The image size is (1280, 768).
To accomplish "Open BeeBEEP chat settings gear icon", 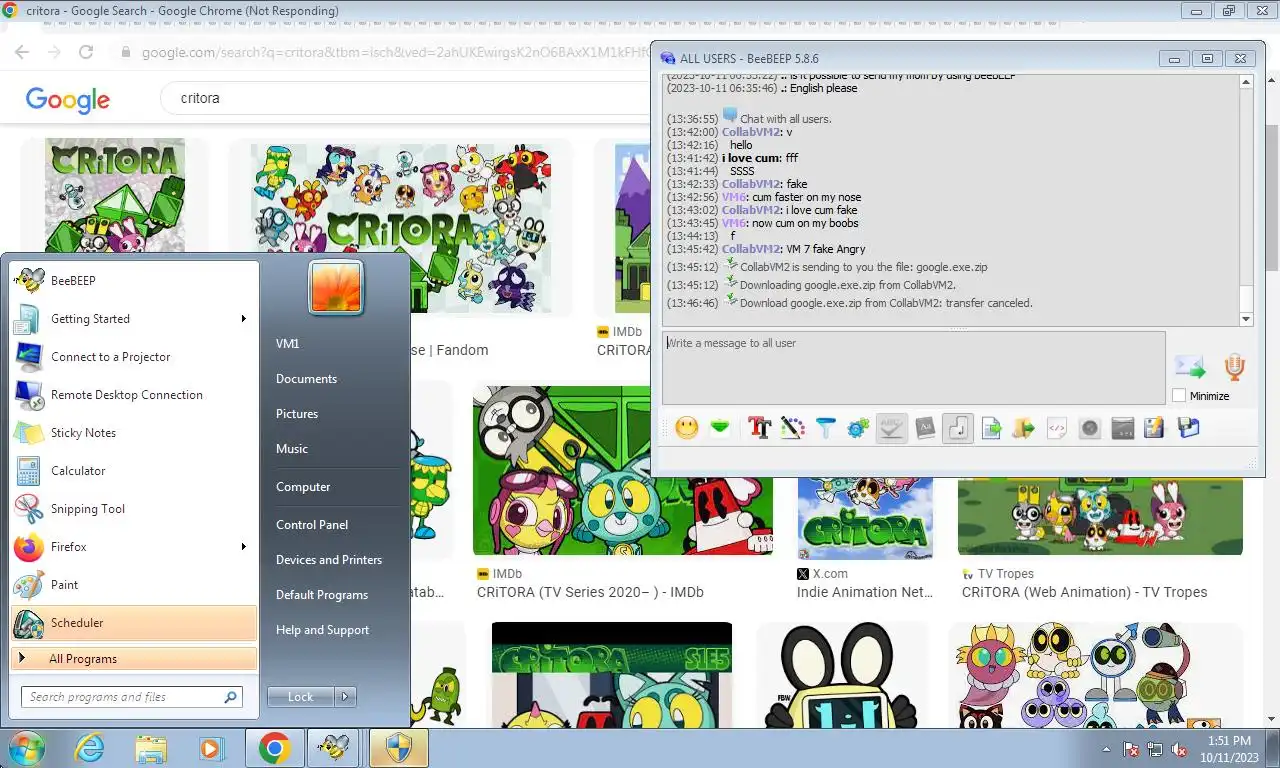I will (x=858, y=428).
